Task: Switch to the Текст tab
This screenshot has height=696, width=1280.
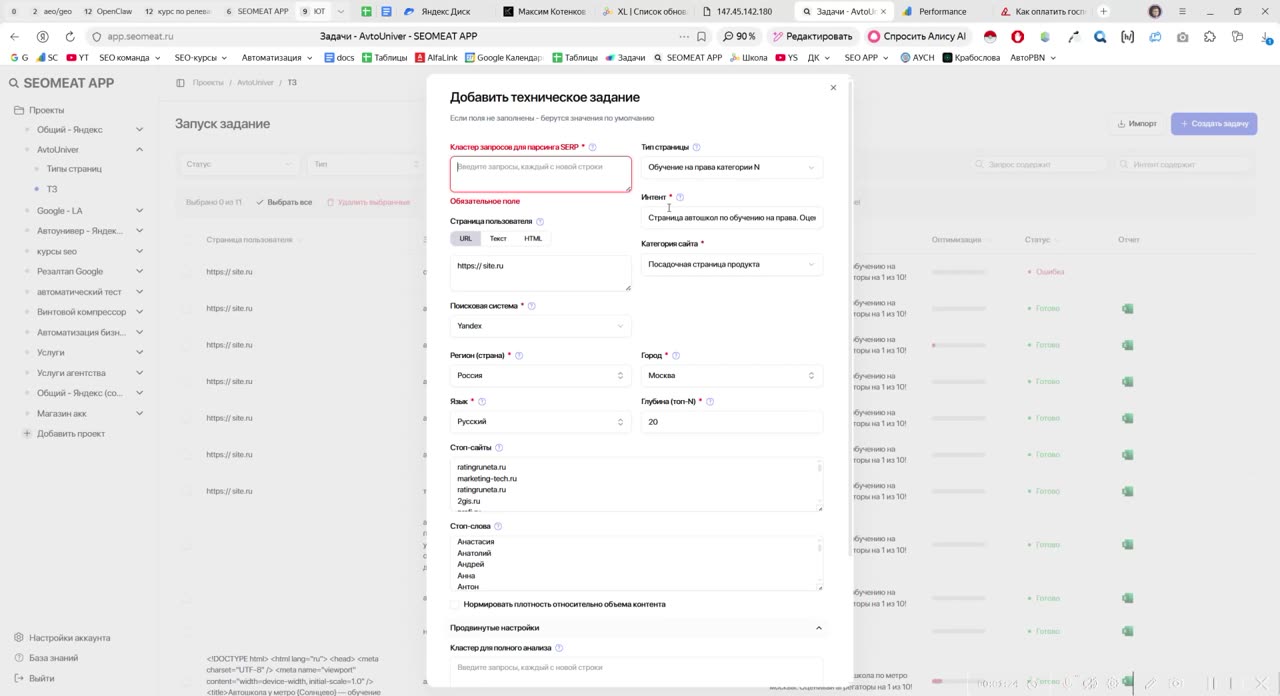Action: [x=498, y=238]
